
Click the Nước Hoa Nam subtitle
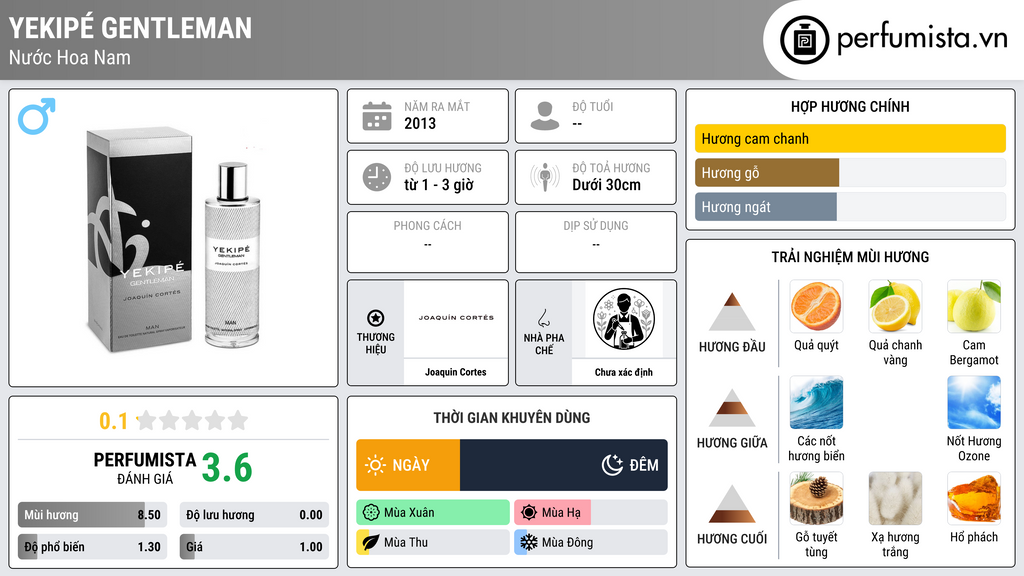(69, 57)
